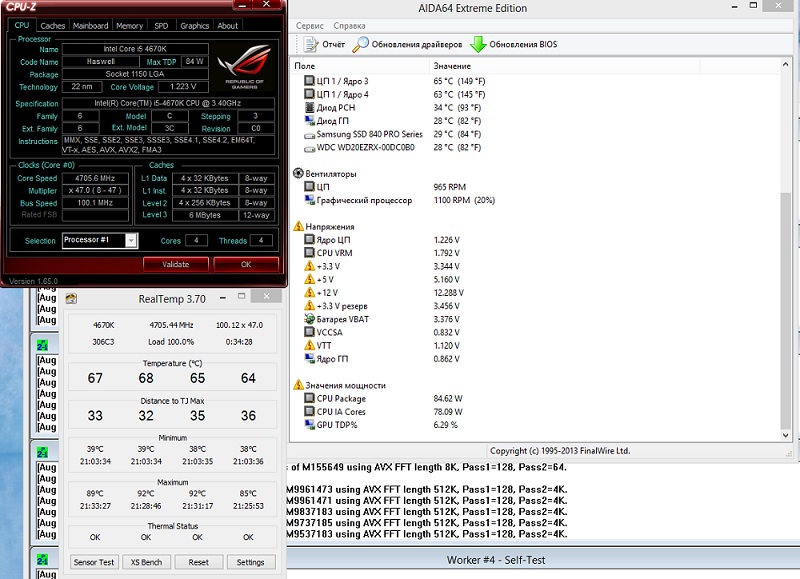The width and height of the screenshot is (800, 579).
Task: Click the RealTemp title bar app icon
Action: coord(71,298)
